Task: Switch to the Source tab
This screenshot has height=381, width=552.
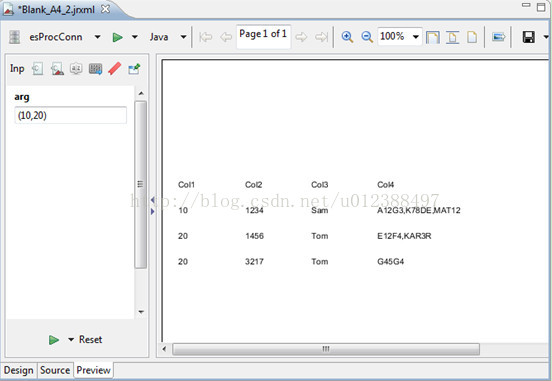Action: (x=55, y=370)
